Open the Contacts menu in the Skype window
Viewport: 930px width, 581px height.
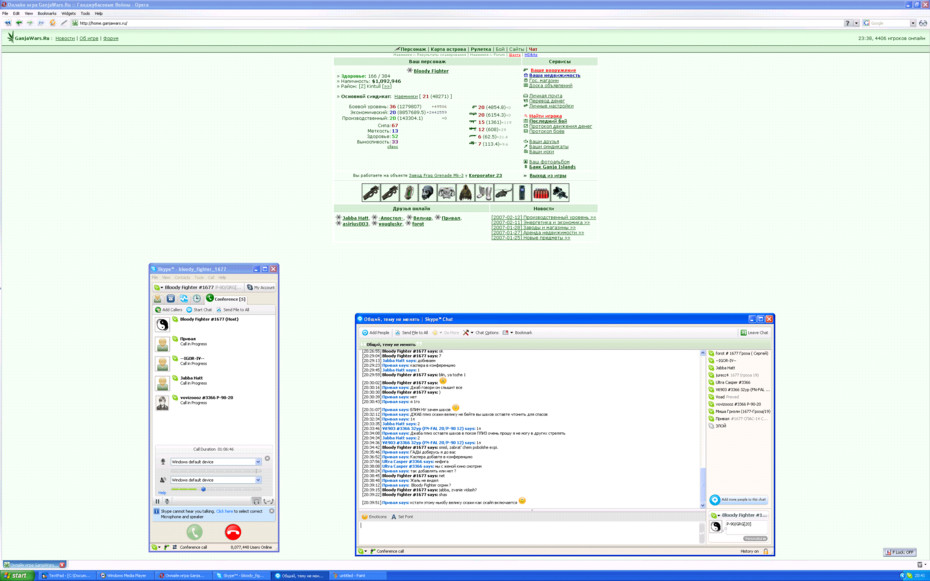(x=182, y=277)
